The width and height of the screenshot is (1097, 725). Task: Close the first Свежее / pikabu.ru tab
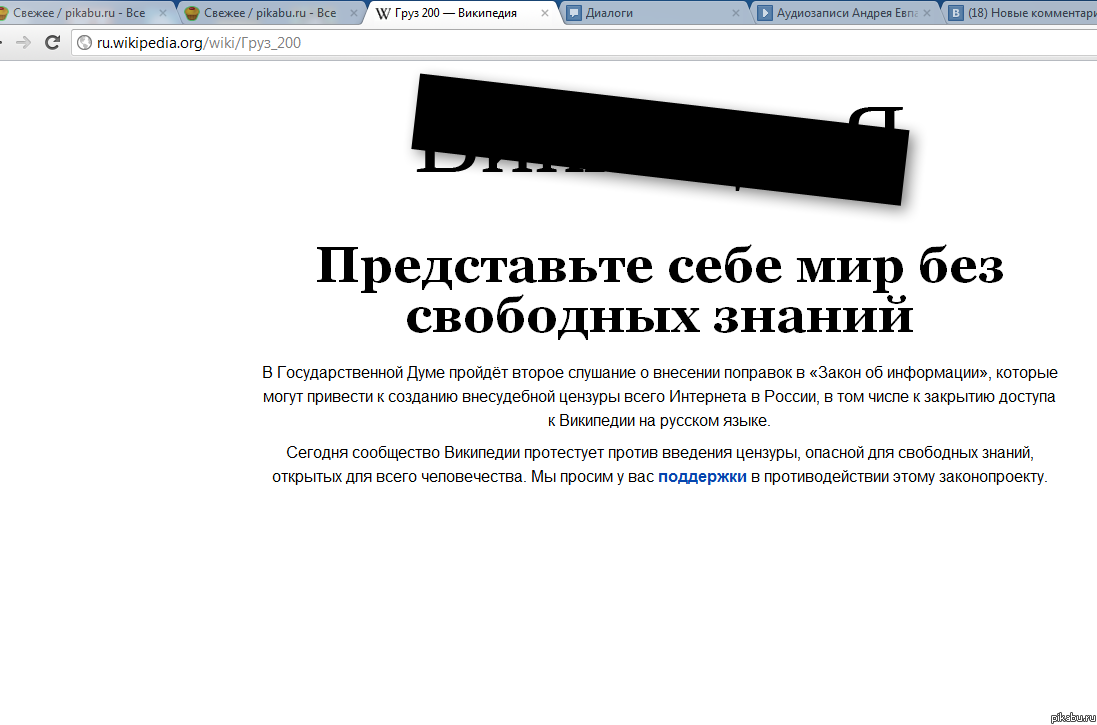163,14
